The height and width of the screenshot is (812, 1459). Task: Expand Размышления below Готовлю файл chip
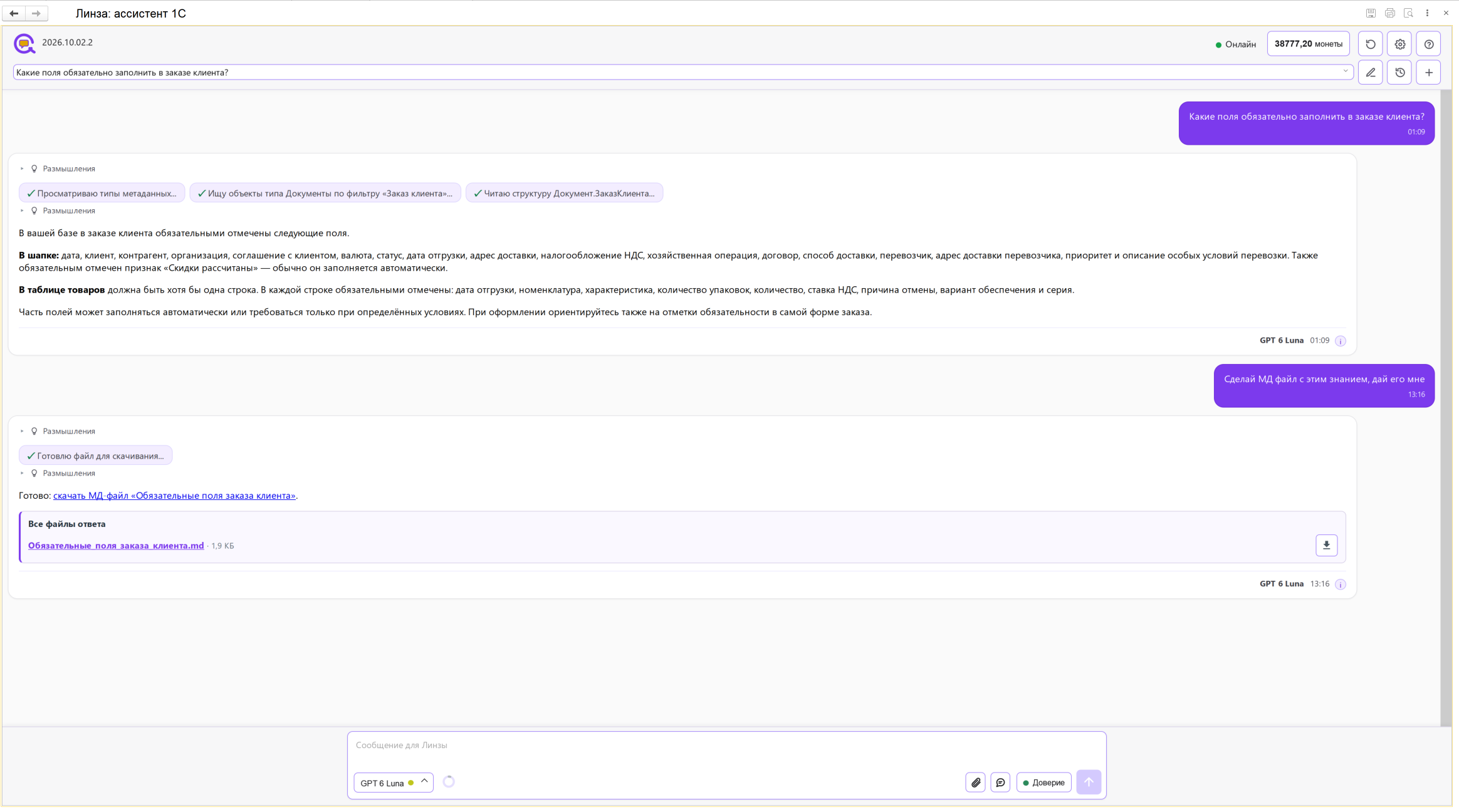click(x=58, y=473)
